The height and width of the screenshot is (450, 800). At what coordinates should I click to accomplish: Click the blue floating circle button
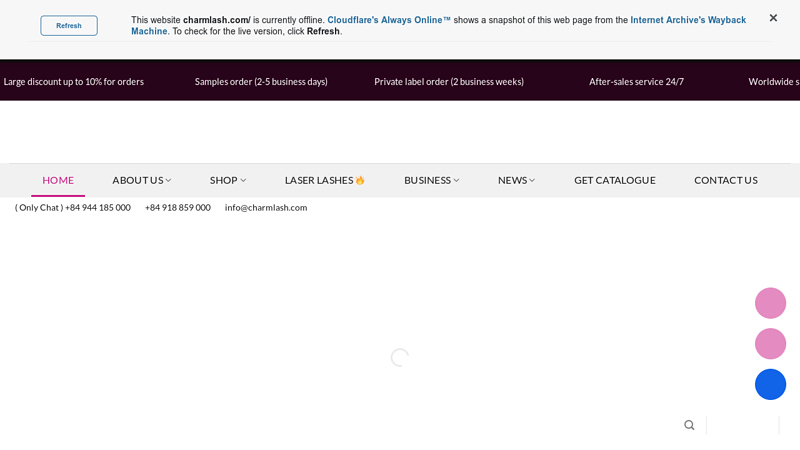coord(770,385)
